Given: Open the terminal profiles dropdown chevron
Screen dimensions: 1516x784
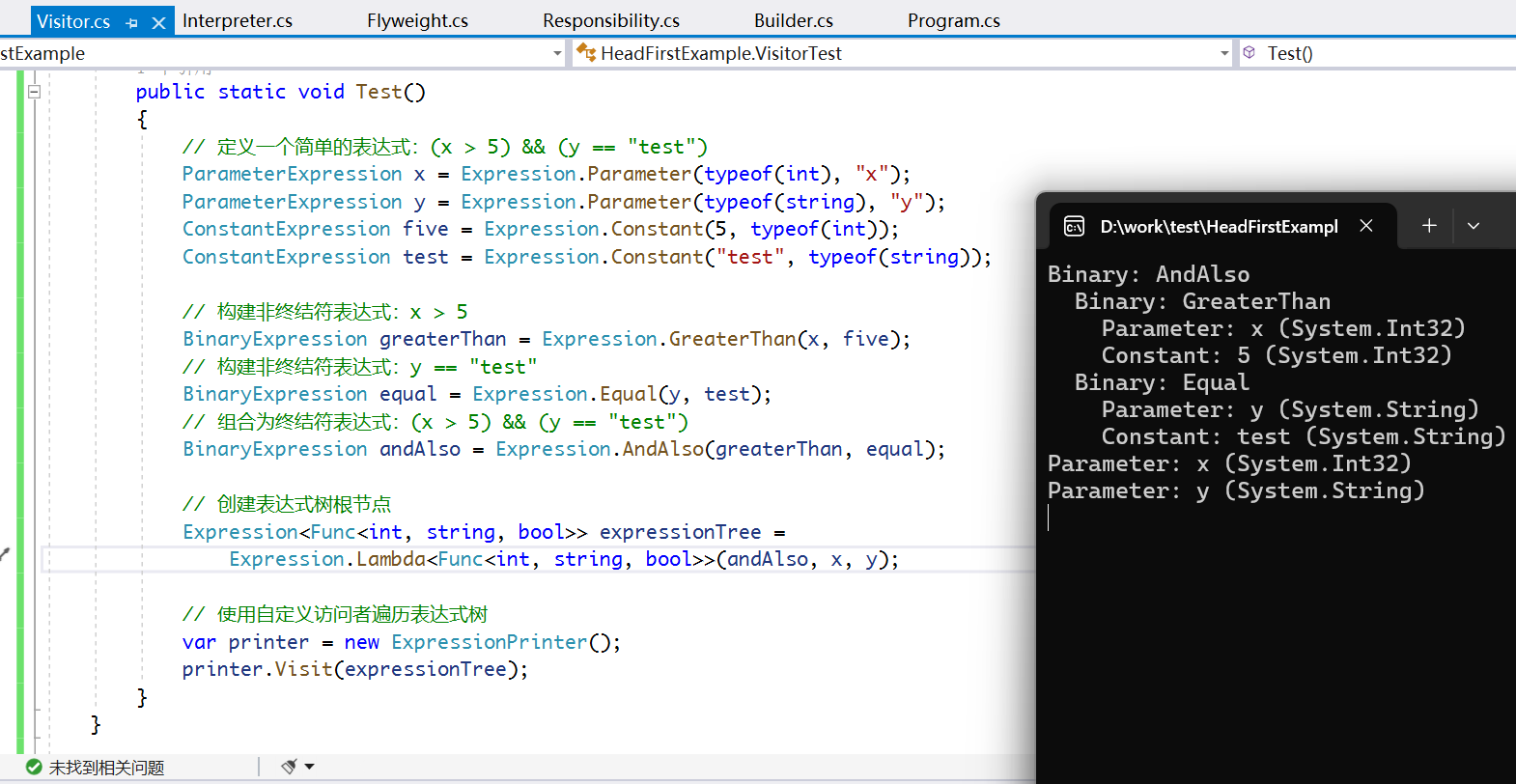Looking at the screenshot, I should (x=1474, y=226).
